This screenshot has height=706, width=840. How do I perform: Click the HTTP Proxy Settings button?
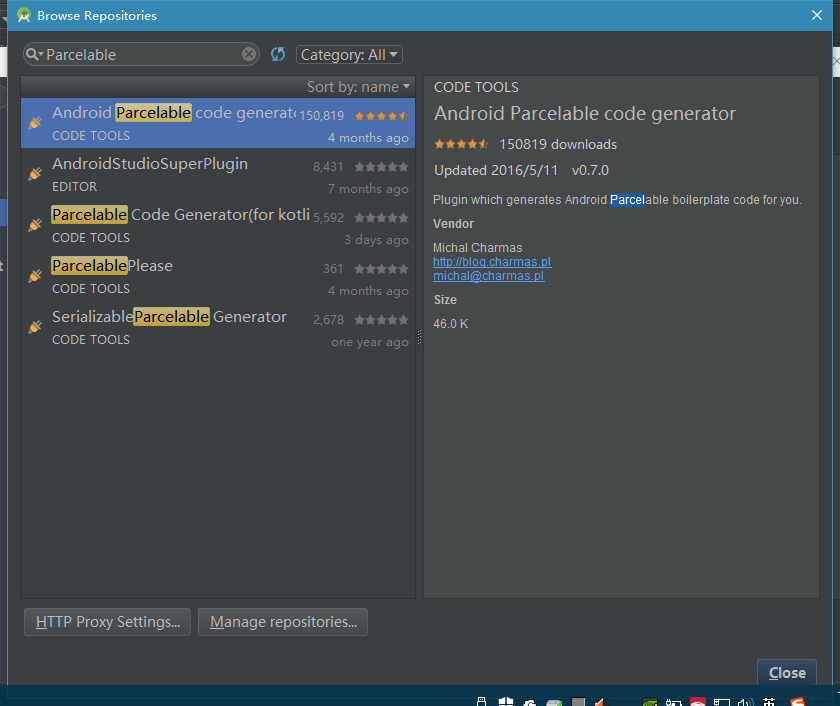click(x=107, y=622)
